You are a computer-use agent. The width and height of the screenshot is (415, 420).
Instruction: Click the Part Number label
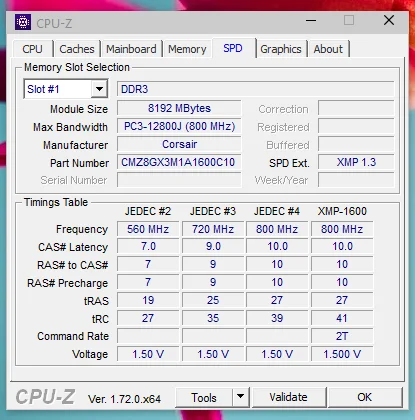tap(79, 163)
